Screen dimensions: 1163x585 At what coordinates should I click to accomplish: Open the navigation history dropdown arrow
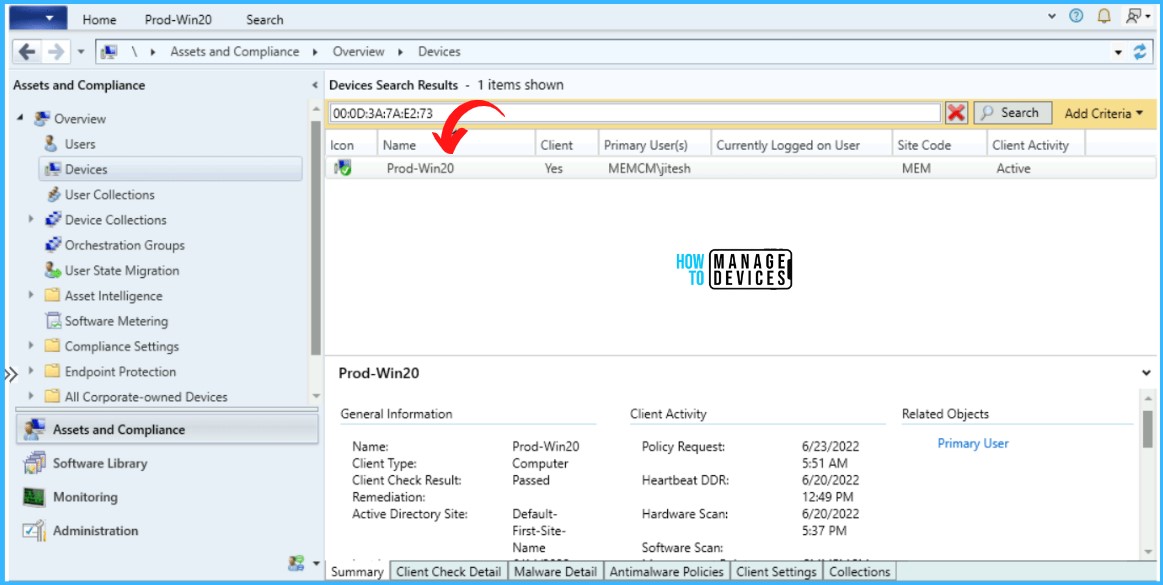(x=81, y=53)
